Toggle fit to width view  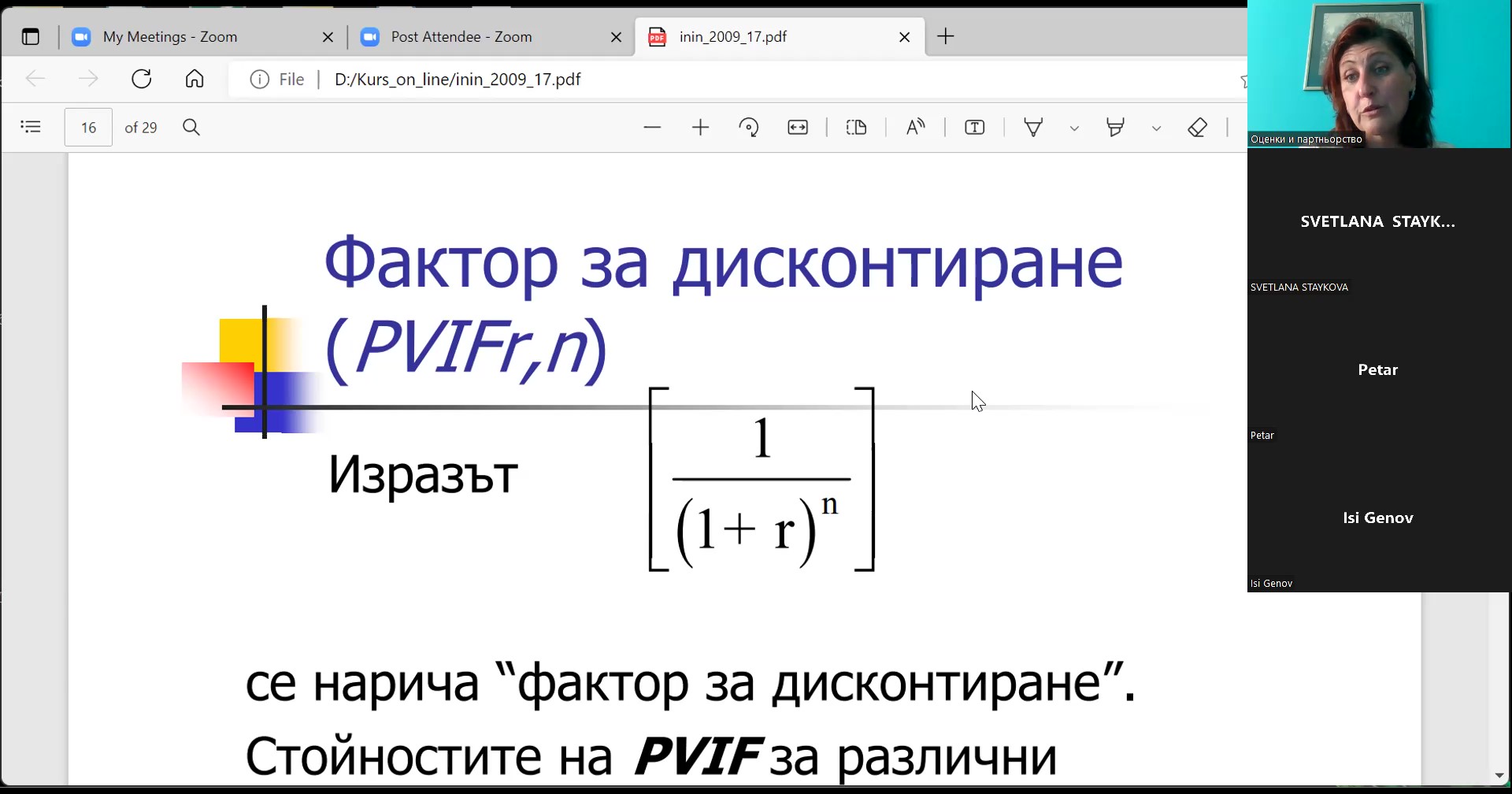coord(798,128)
